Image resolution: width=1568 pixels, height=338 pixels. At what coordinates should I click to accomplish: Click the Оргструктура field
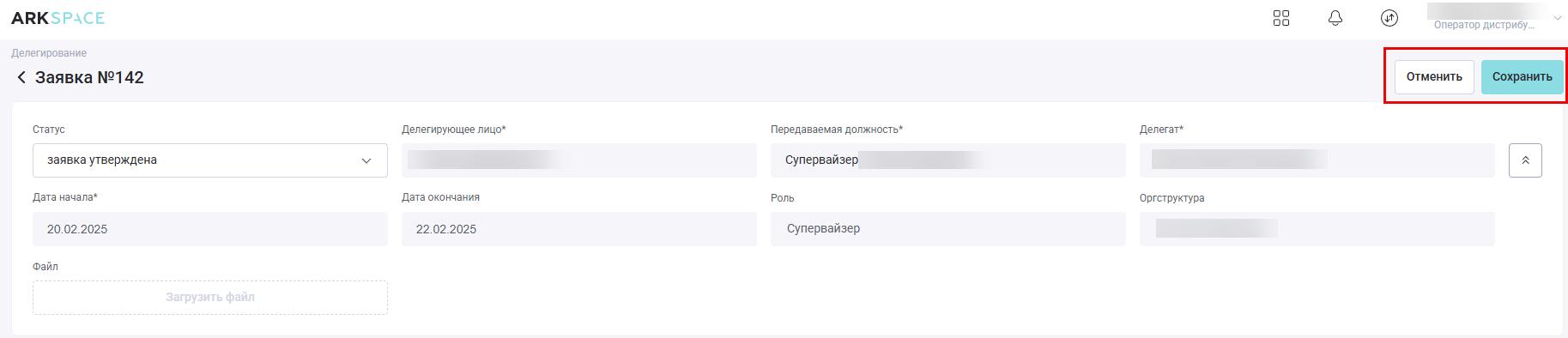point(1317,229)
